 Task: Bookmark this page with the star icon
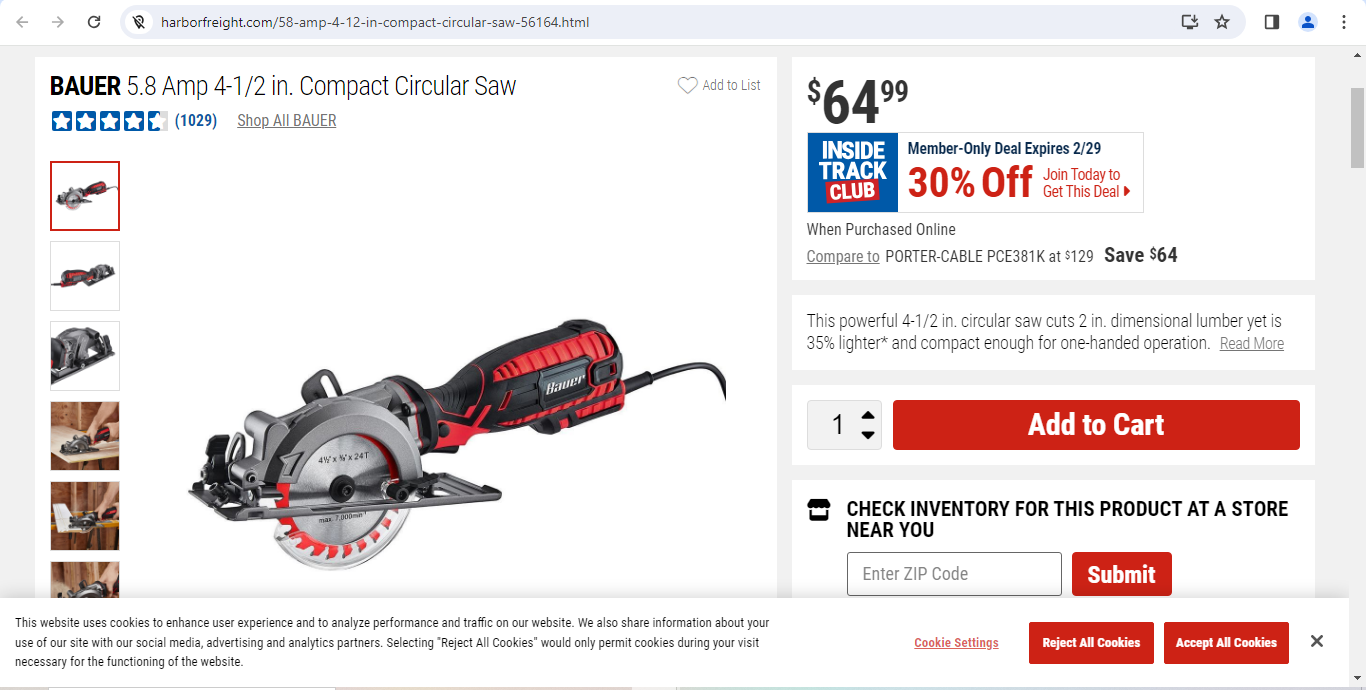(1222, 22)
